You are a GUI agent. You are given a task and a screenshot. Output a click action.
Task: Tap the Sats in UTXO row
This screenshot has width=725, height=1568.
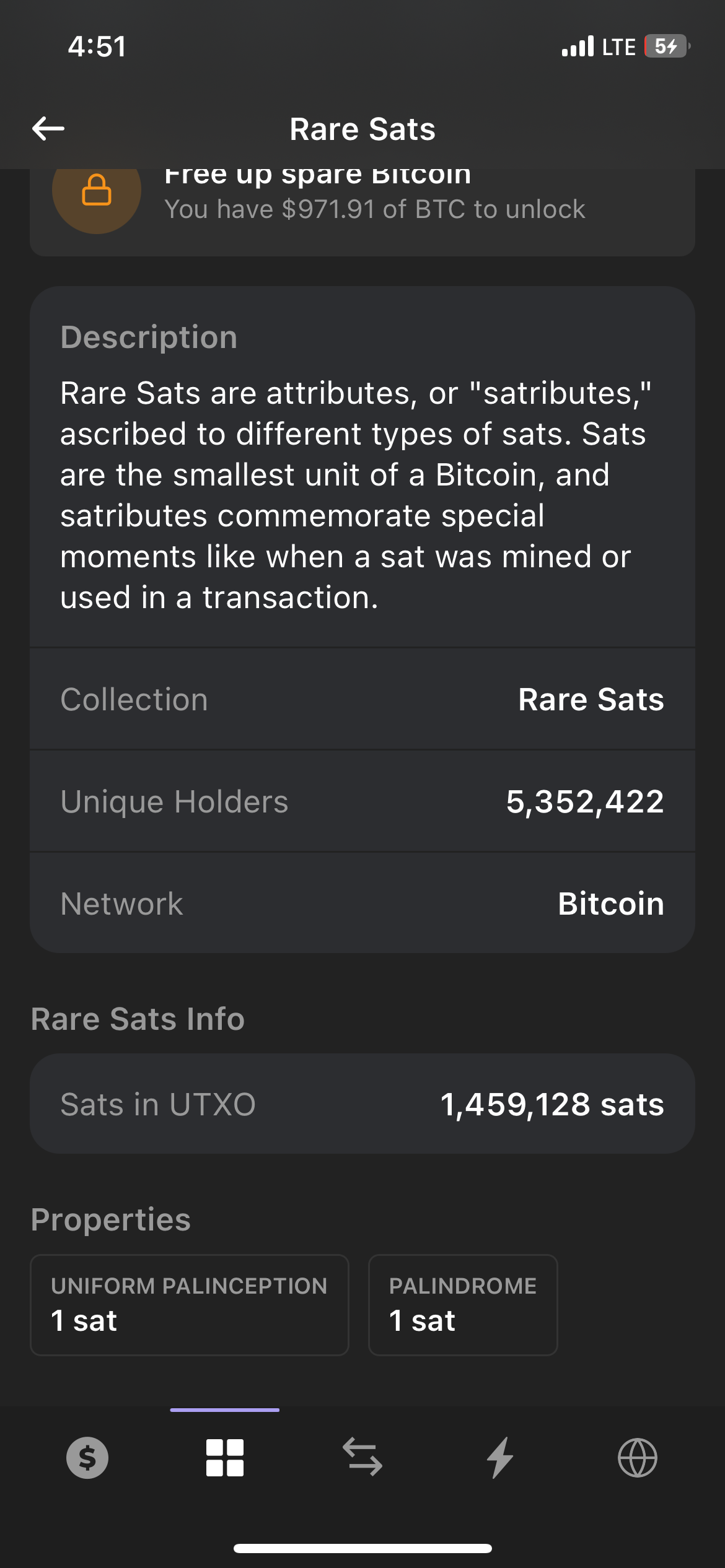coord(362,1104)
